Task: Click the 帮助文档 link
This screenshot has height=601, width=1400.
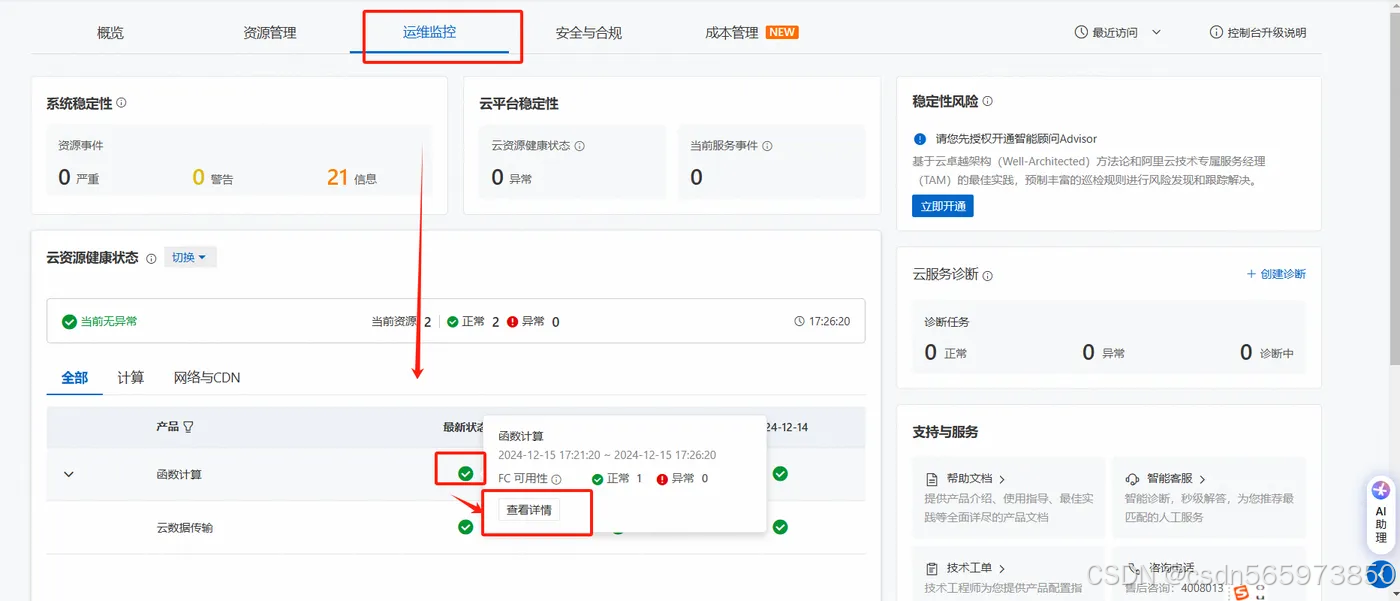Action: click(969, 479)
